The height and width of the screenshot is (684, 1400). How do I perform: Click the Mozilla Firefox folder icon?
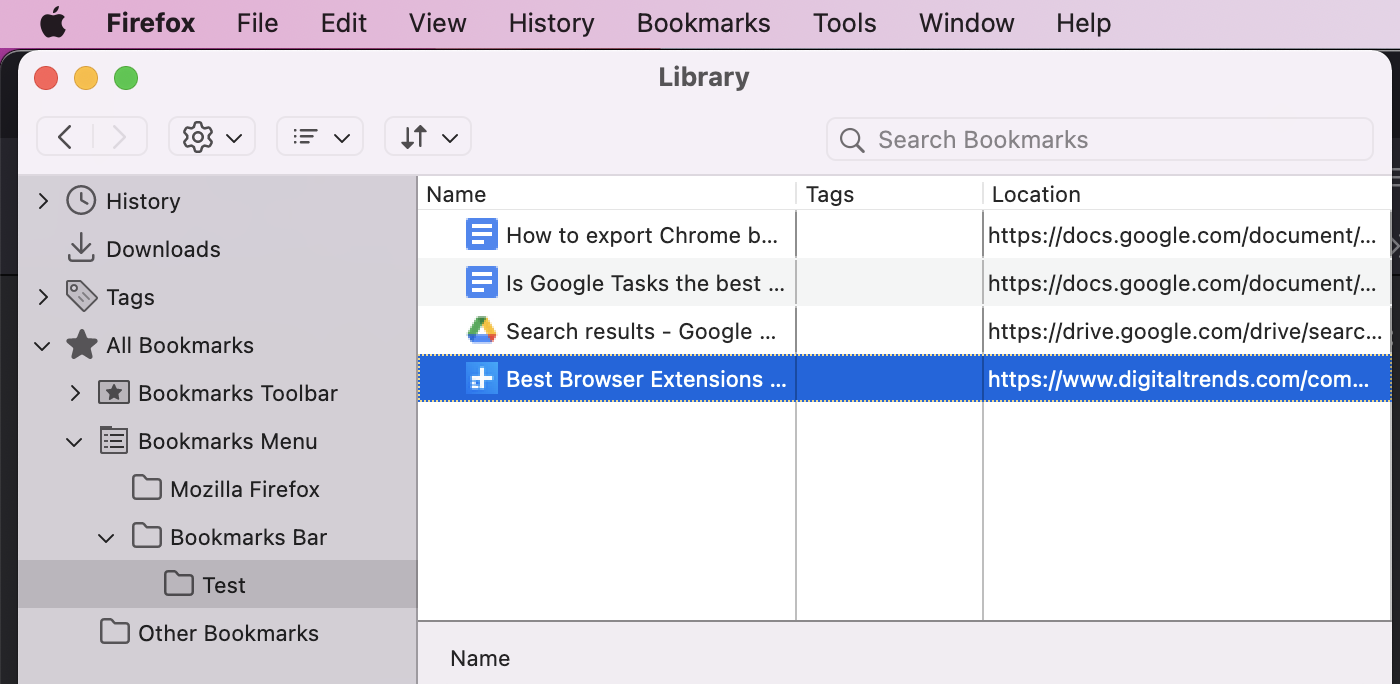tap(147, 488)
